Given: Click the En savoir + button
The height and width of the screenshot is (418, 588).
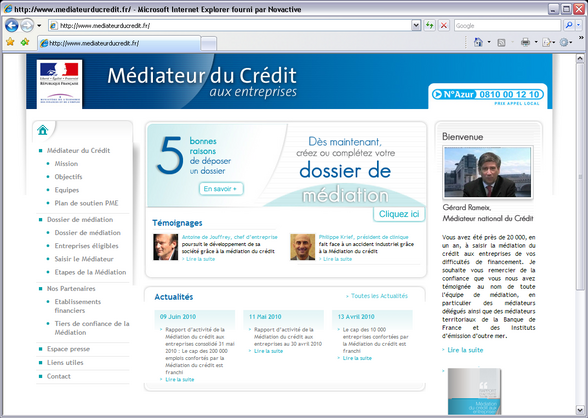Looking at the screenshot, I should click(x=221, y=189).
